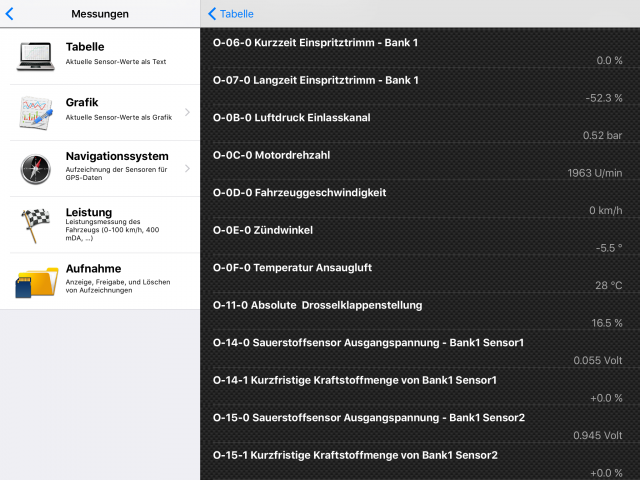Select the Temperatur Ansaugluft row

click(x=420, y=276)
